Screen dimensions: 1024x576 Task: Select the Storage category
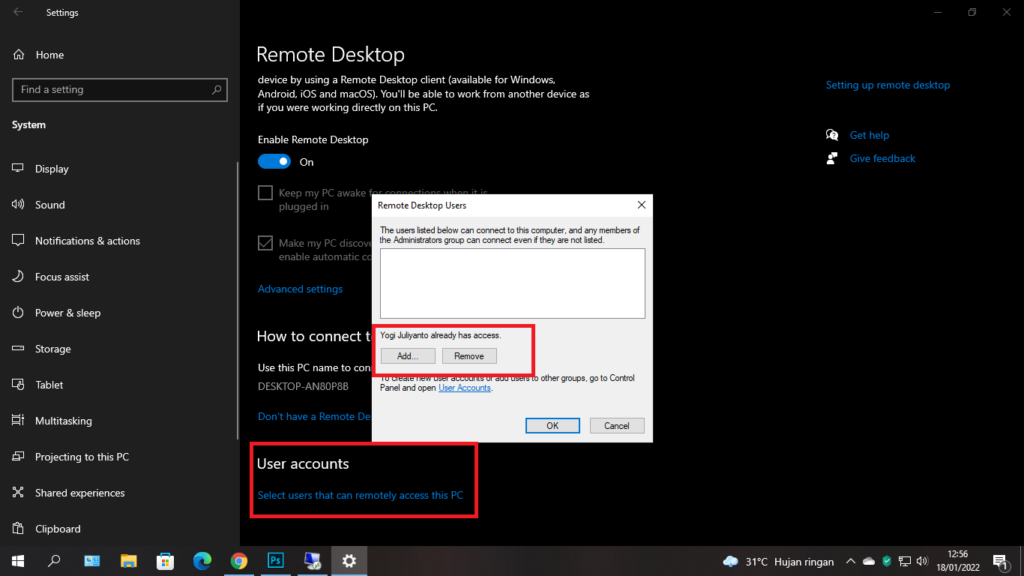click(x=52, y=349)
